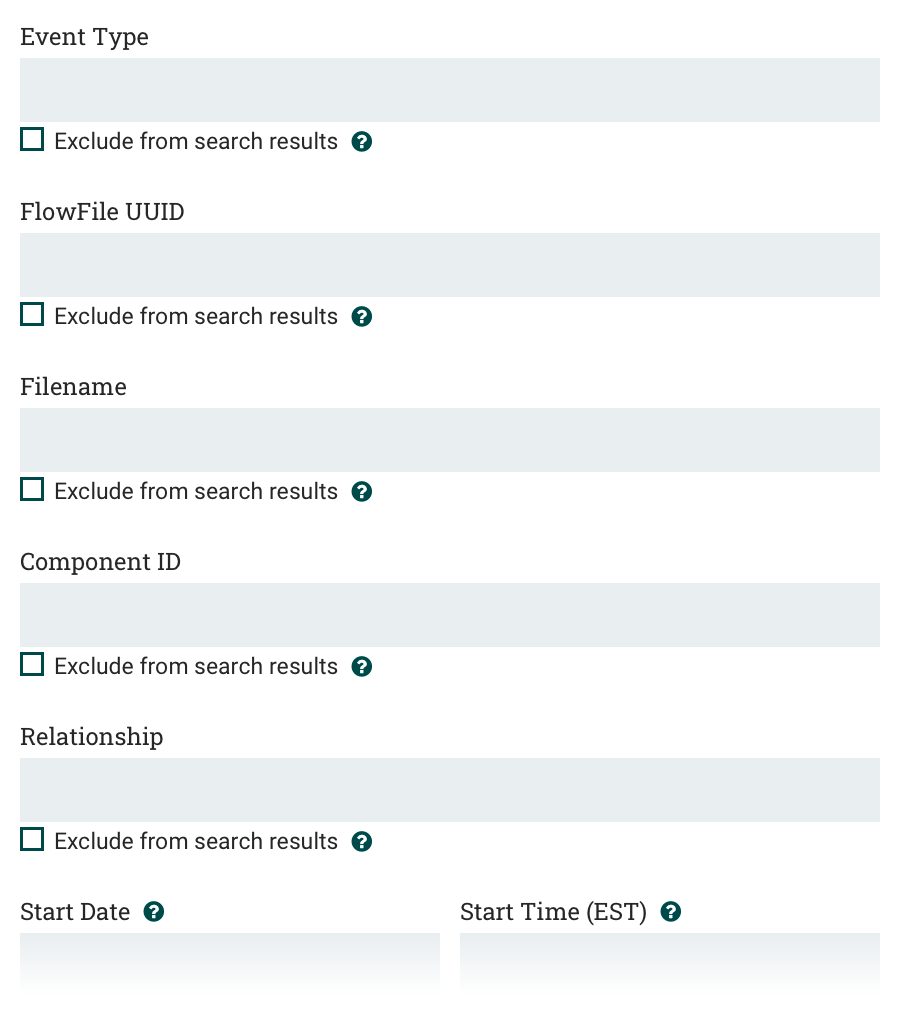This screenshot has width=900, height=1017.
Task: Open the Start Date help tooltip
Action: 154,911
